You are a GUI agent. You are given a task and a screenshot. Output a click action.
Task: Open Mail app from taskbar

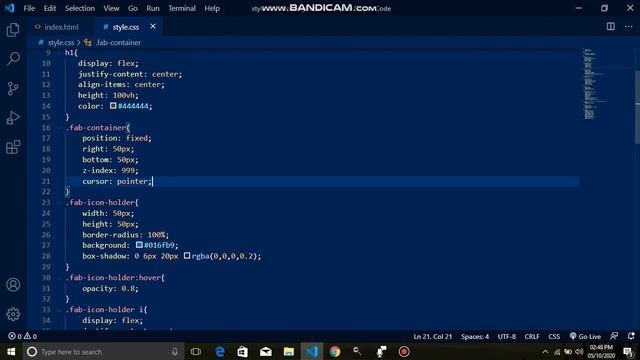tap(266, 351)
